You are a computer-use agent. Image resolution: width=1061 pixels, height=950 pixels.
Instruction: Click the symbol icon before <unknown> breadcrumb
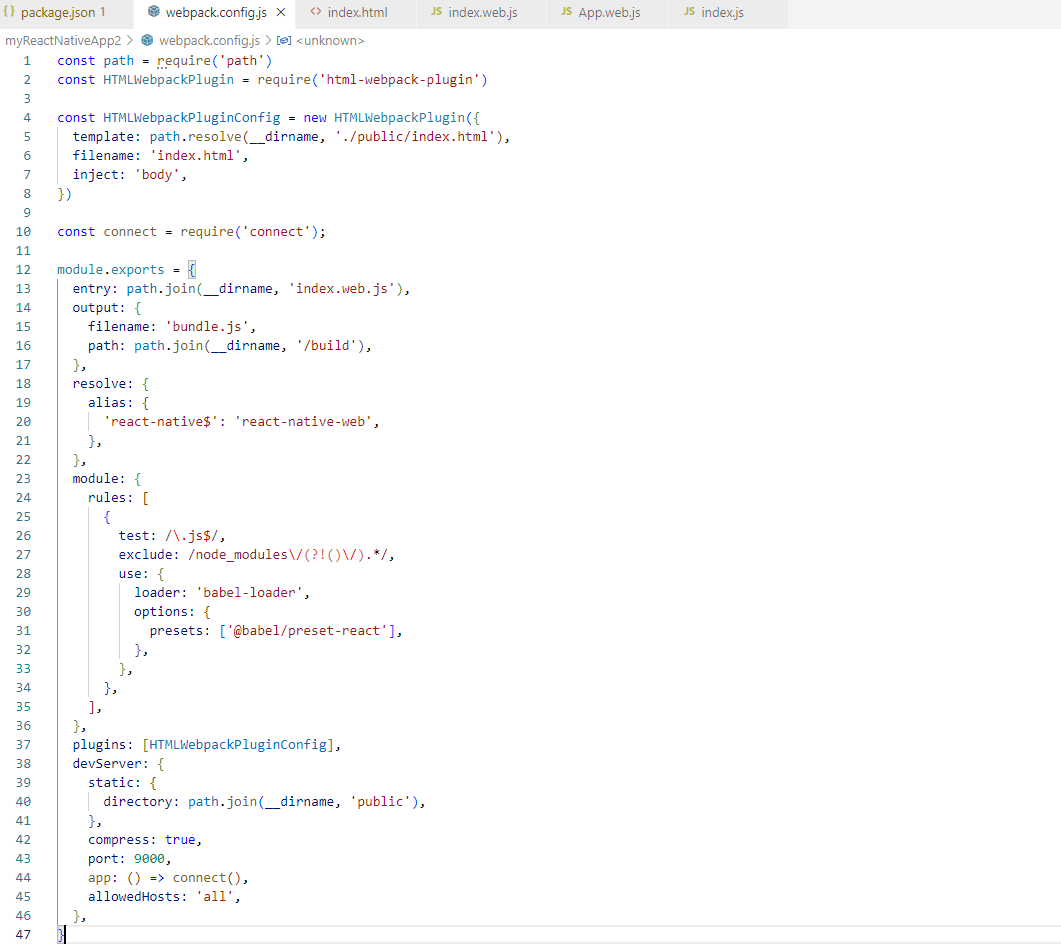pyautogui.click(x=284, y=41)
